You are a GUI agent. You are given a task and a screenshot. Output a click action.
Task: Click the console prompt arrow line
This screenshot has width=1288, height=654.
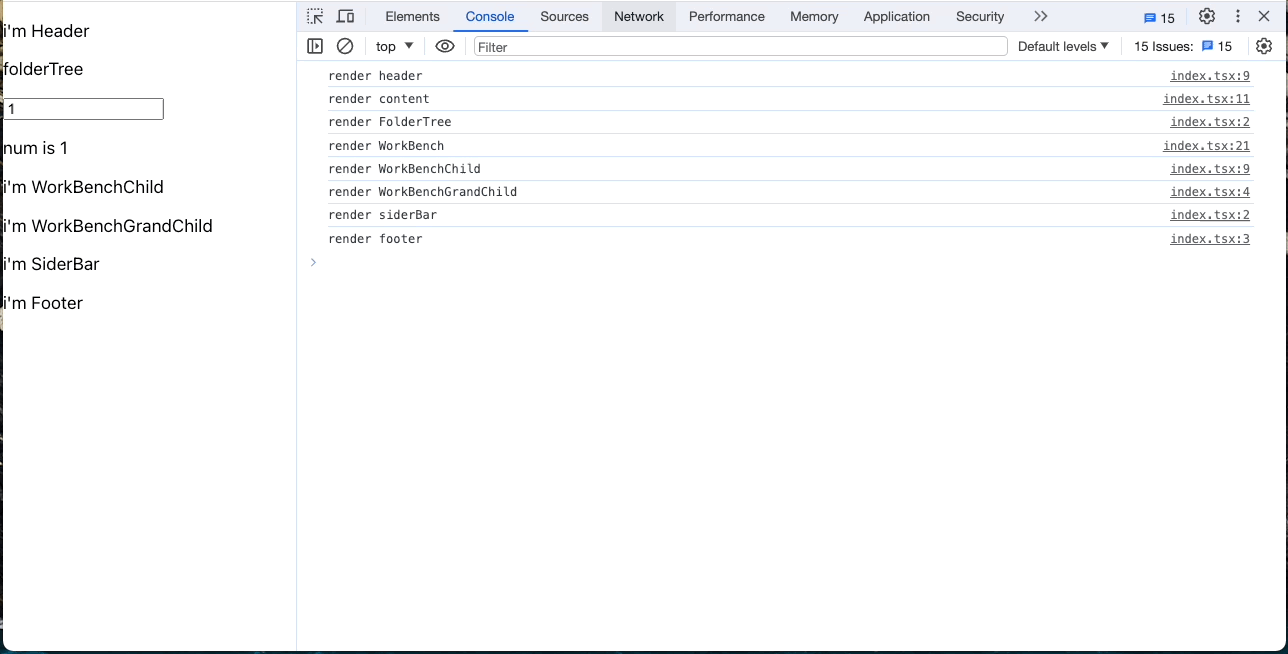coord(314,262)
